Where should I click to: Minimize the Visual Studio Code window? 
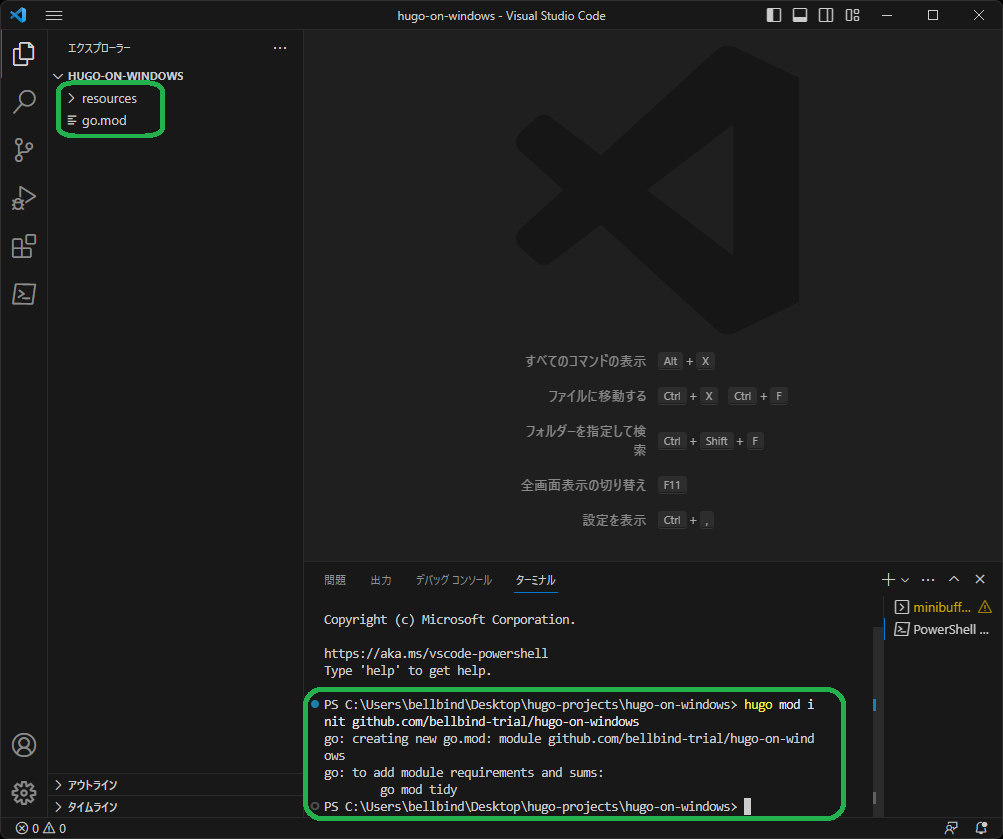887,15
